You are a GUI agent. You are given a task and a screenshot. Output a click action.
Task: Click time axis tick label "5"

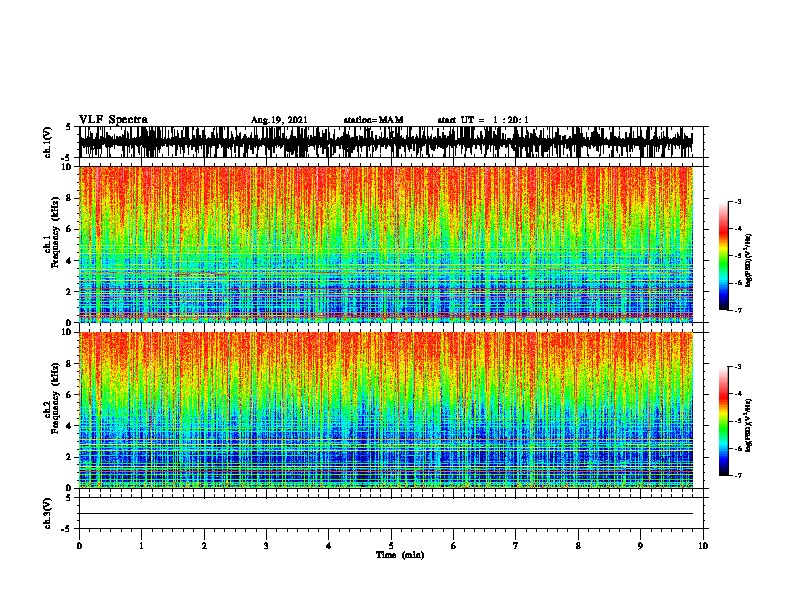click(391, 546)
